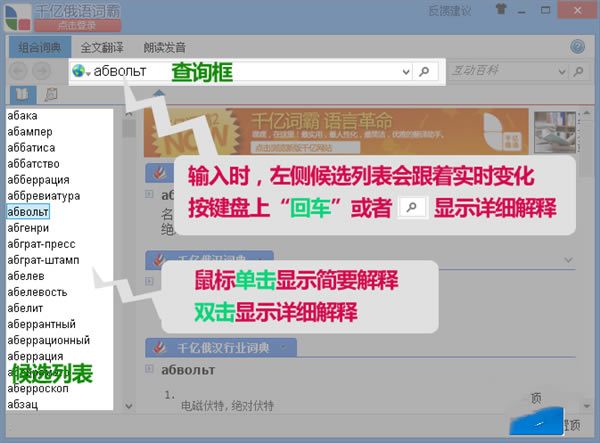Click the content pane scrollbar down arrow
The width and height of the screenshot is (600, 443).
[587, 406]
